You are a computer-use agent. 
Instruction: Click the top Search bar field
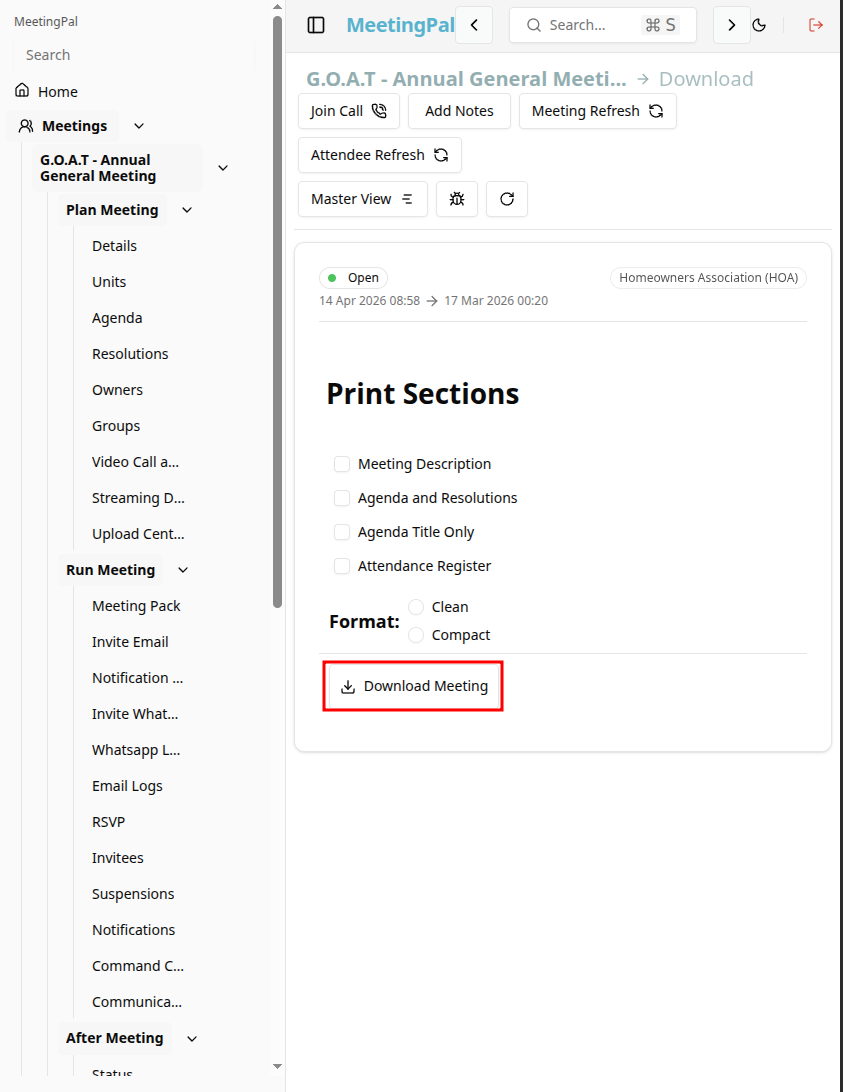[603, 25]
